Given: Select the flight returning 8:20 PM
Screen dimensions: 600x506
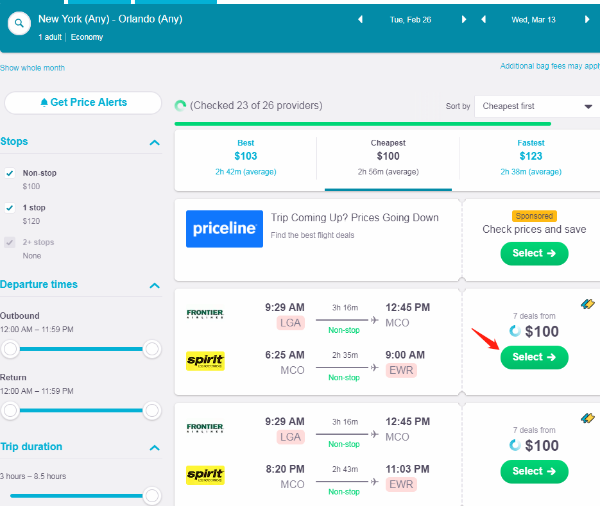Looking at the screenshot, I should pos(534,471).
